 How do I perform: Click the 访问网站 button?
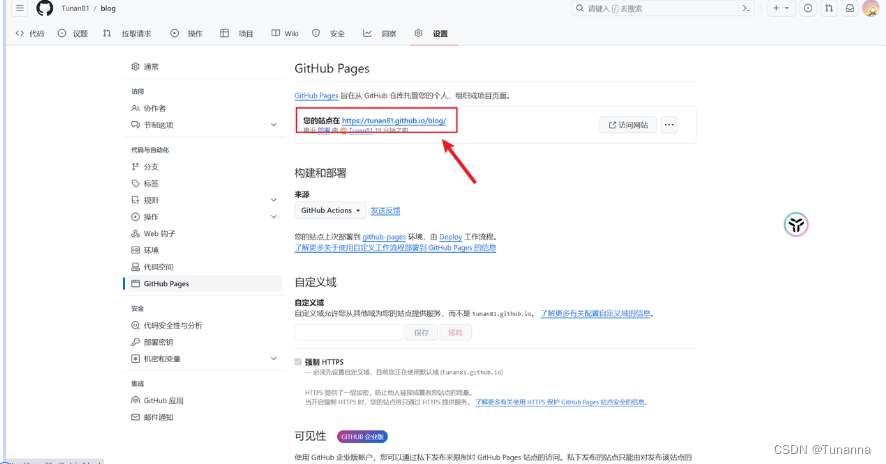pos(628,125)
